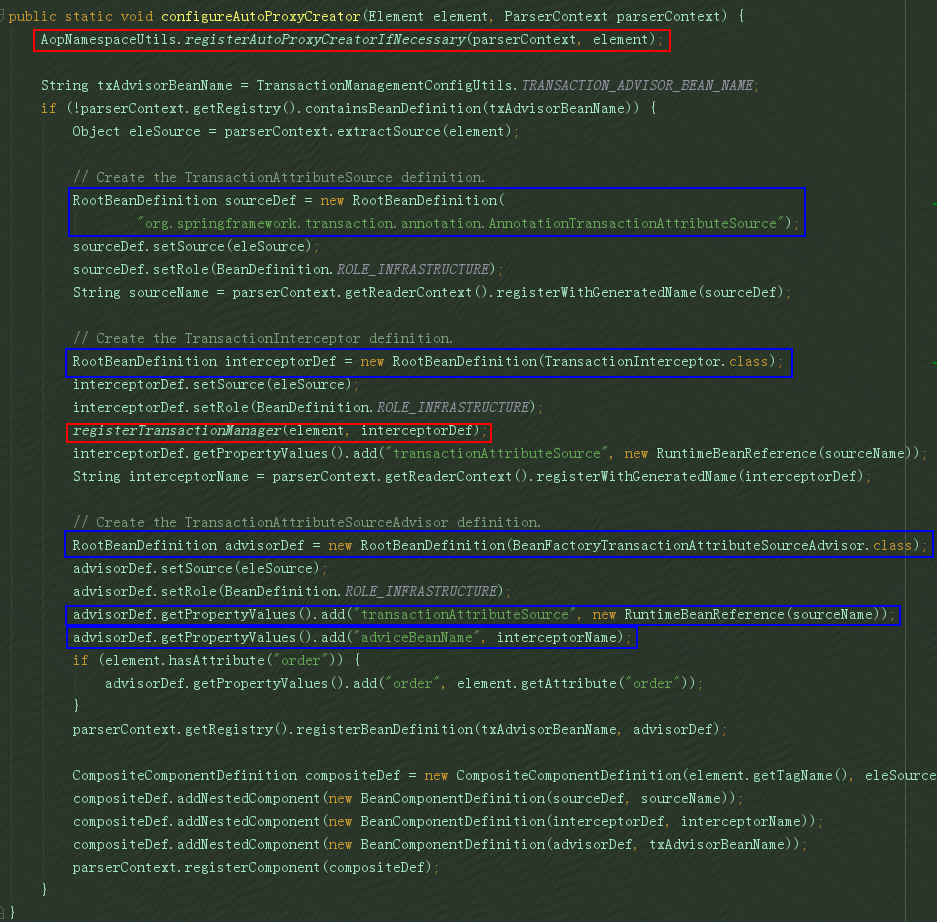The height and width of the screenshot is (922, 937).
Task: Click the configureAutoProxyCreator method name
Action: click(x=261, y=16)
